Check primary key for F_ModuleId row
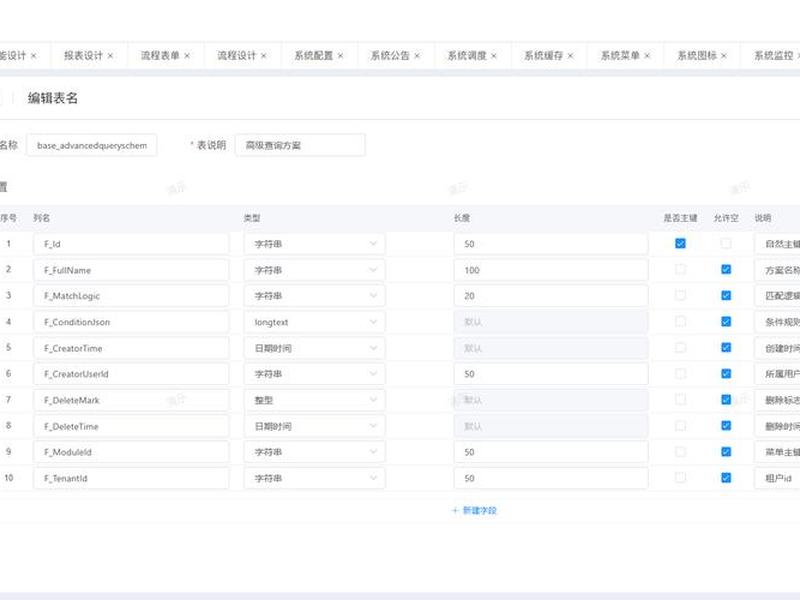This screenshot has width=800, height=600. click(680, 452)
